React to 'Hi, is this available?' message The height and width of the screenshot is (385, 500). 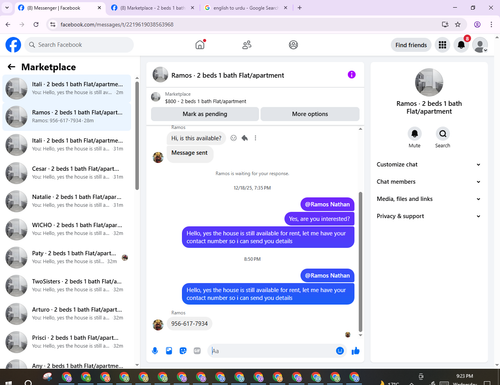coord(233,138)
